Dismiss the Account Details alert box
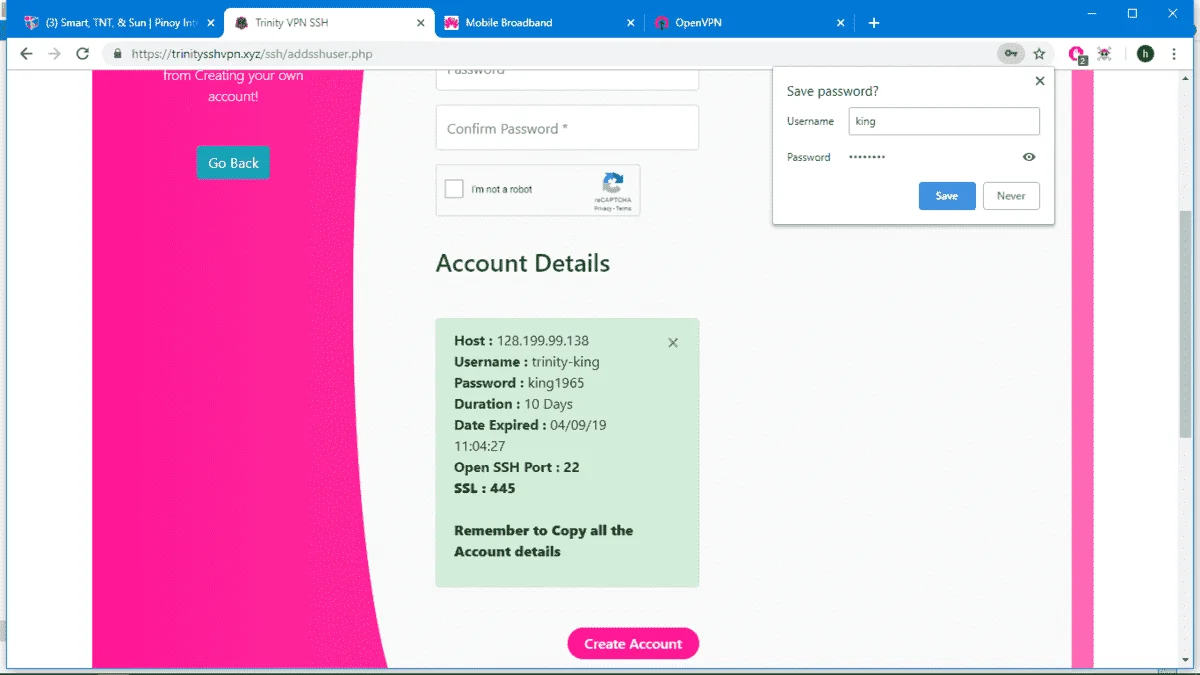Image resolution: width=1200 pixels, height=675 pixels. pyautogui.click(x=673, y=343)
